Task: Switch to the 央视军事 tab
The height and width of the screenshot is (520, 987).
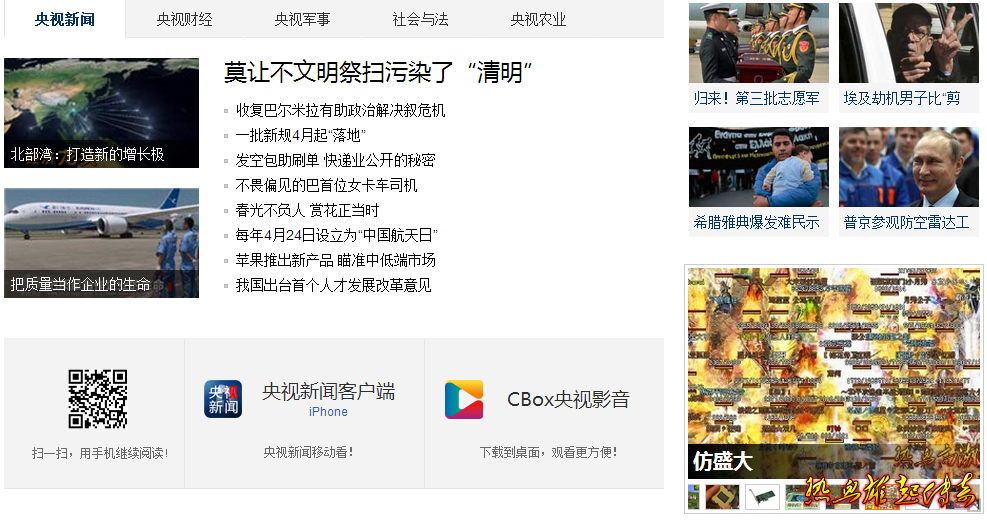Action: pos(302,20)
